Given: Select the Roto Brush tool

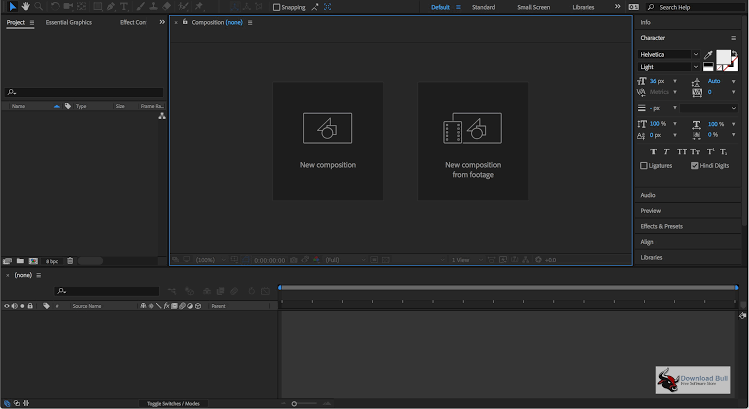Looking at the screenshot, I should click(183, 7).
